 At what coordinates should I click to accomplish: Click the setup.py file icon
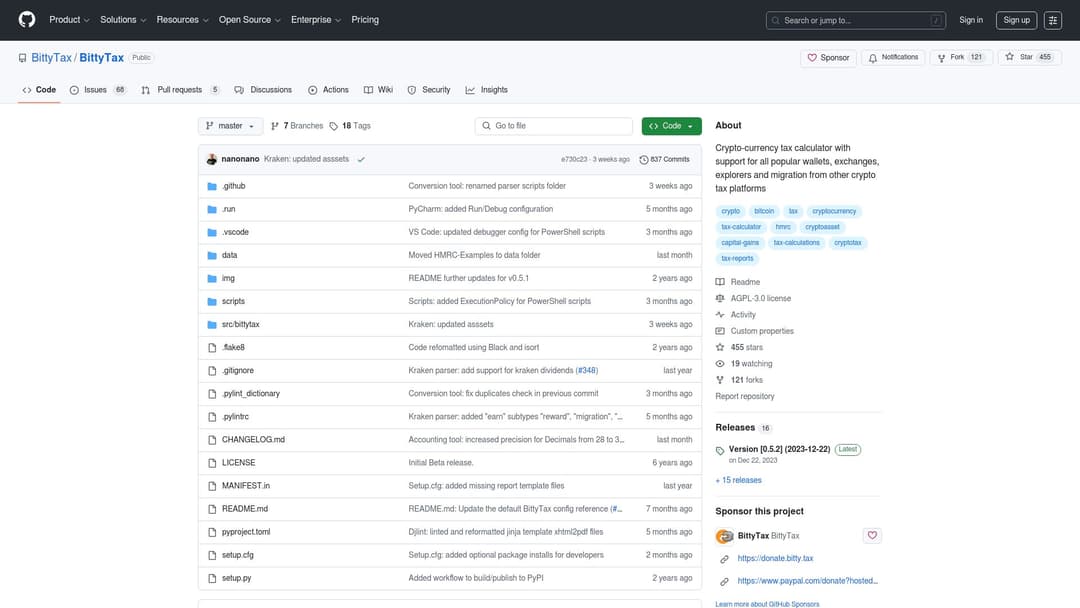pos(212,578)
